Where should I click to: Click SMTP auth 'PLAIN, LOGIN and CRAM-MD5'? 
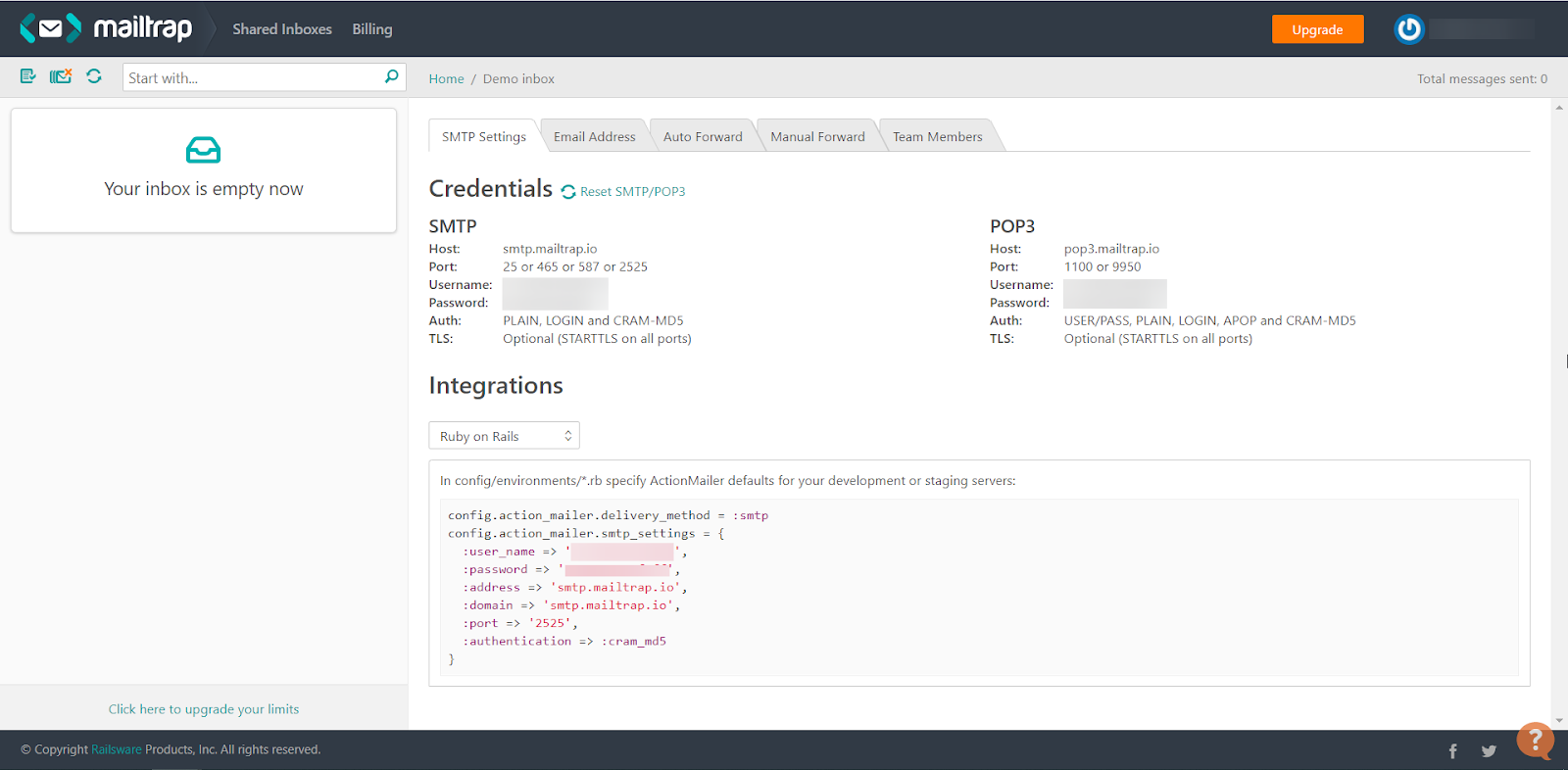(x=593, y=320)
